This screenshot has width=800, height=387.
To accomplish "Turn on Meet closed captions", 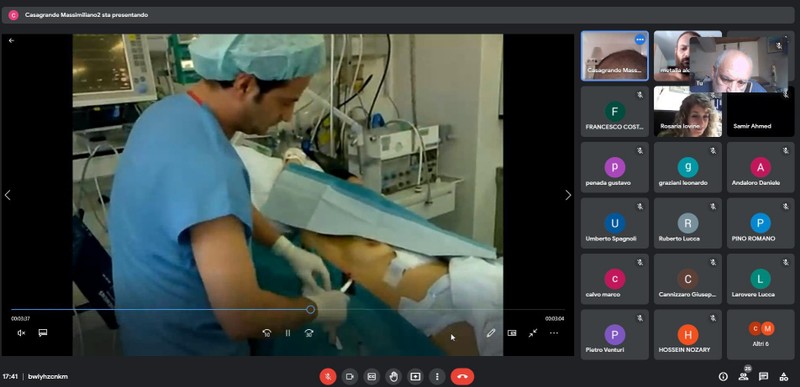I will point(372,377).
